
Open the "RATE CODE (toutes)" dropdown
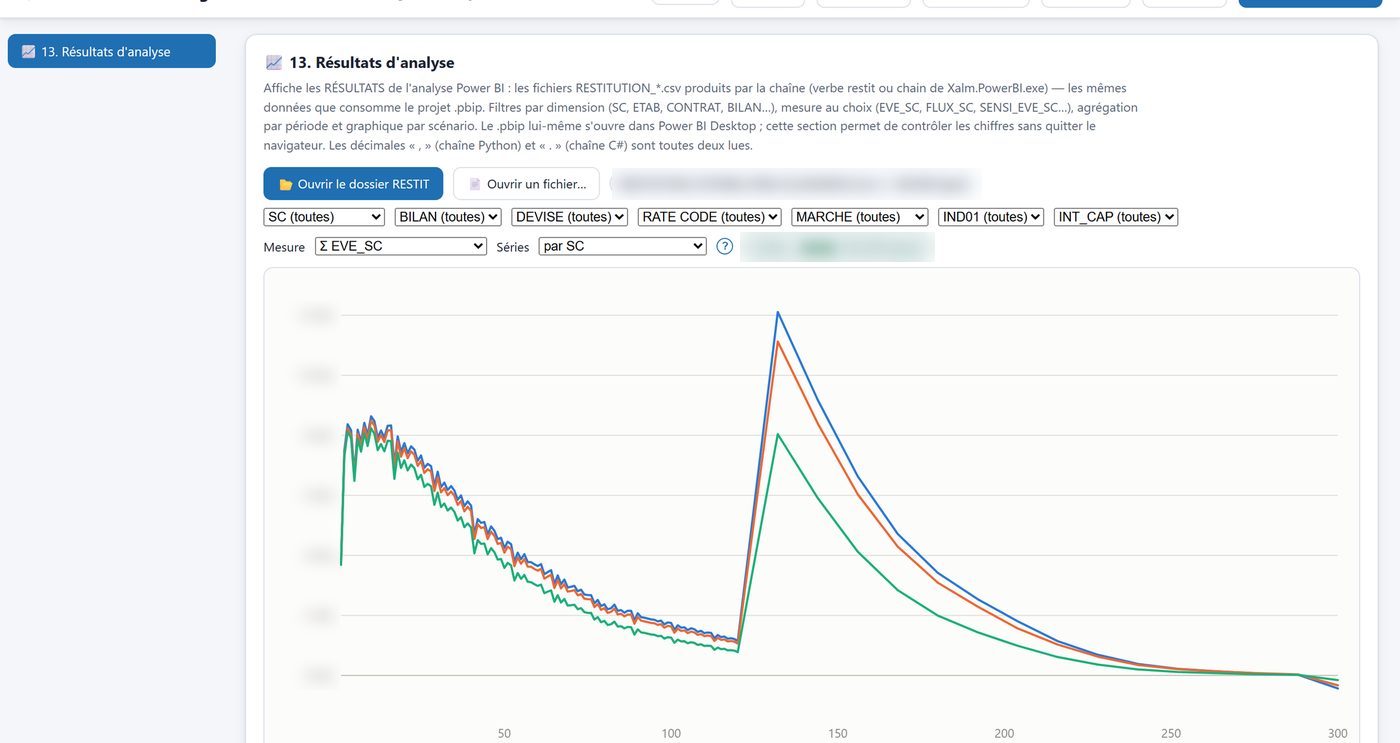[710, 217]
